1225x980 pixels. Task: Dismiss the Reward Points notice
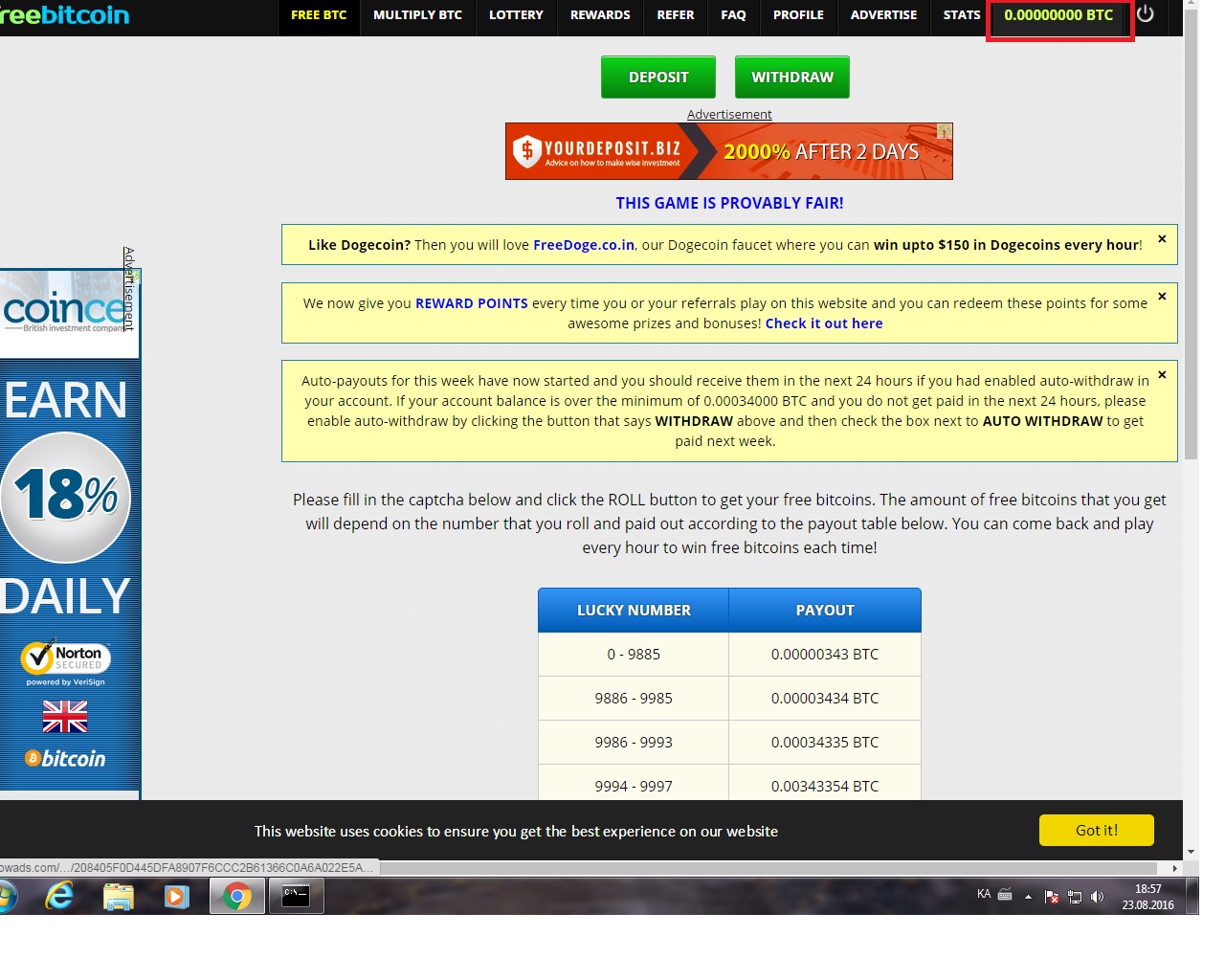pos(1162,297)
